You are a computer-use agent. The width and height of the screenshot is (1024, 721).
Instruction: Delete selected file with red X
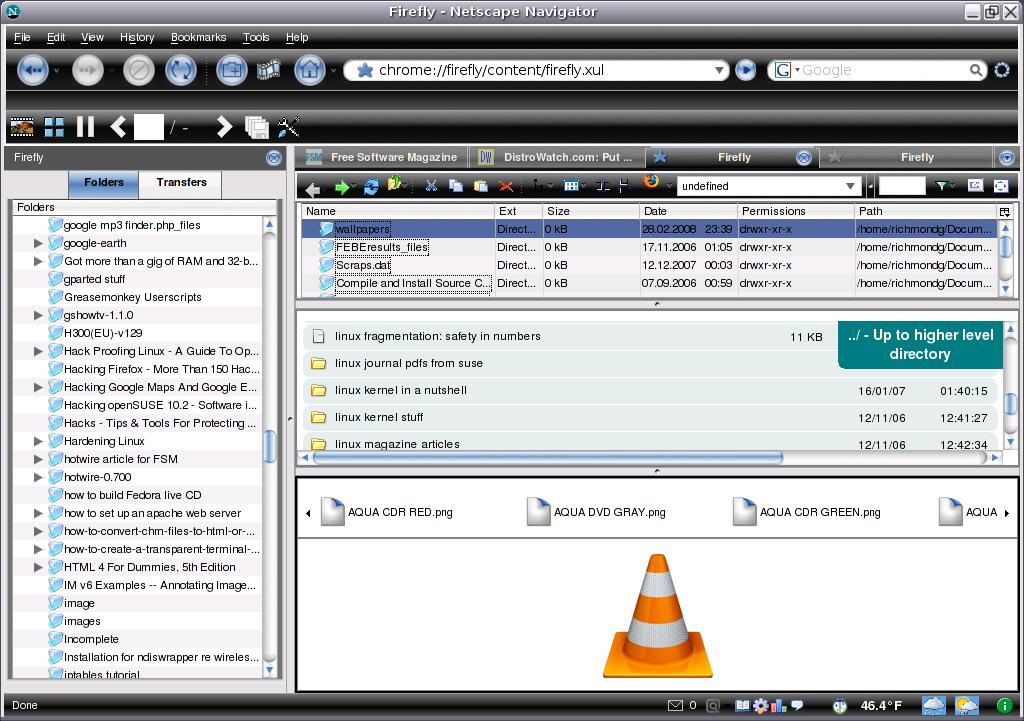pyautogui.click(x=505, y=187)
